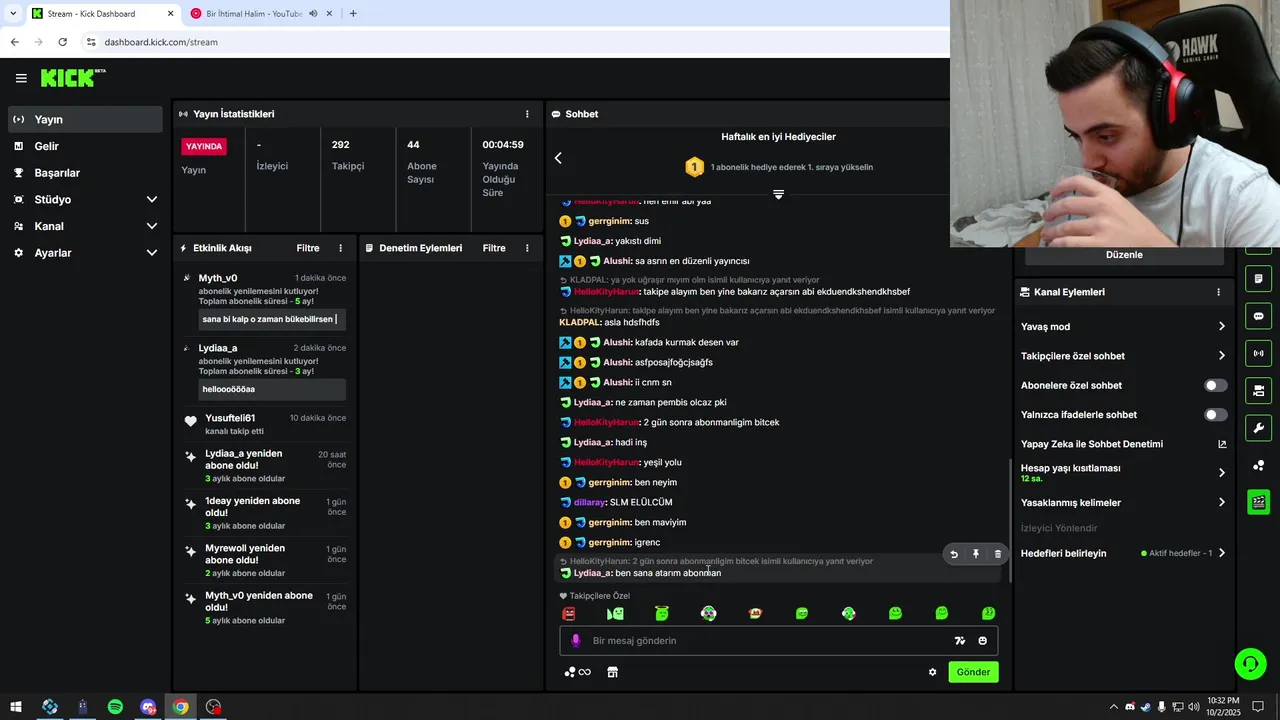Open Etkinlik Akışı three-dot menu
Viewport: 1280px width, 720px height.
point(340,248)
